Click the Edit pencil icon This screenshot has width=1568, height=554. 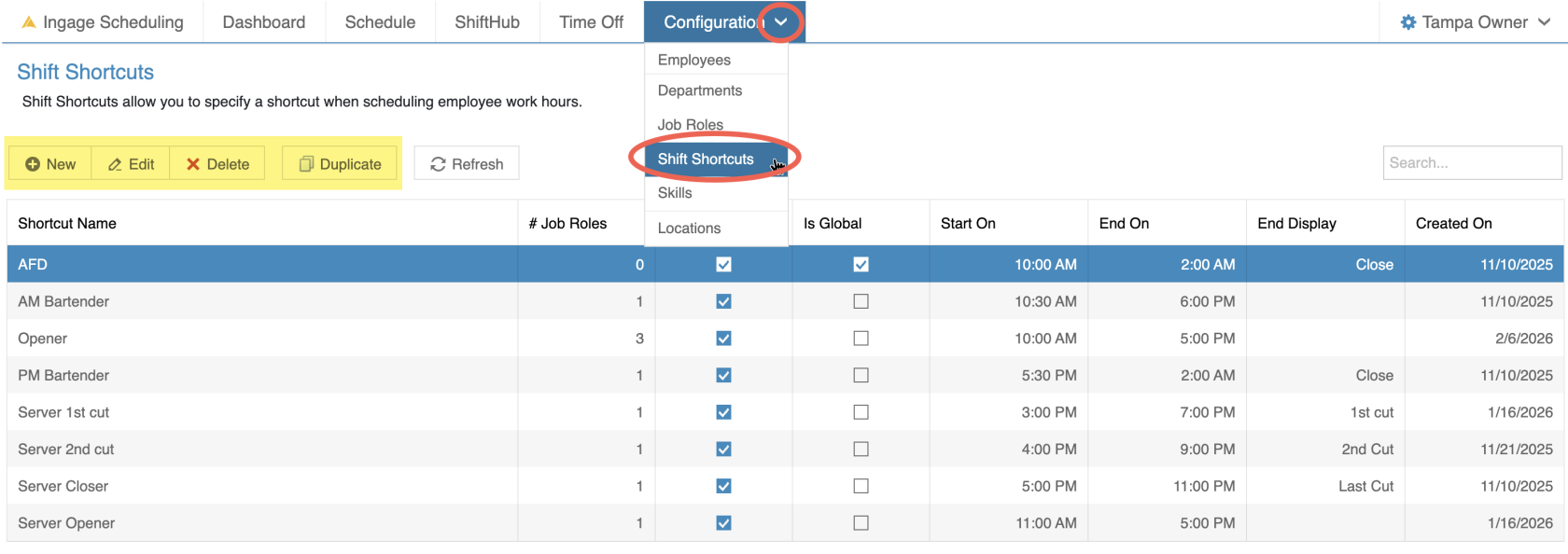[115, 164]
